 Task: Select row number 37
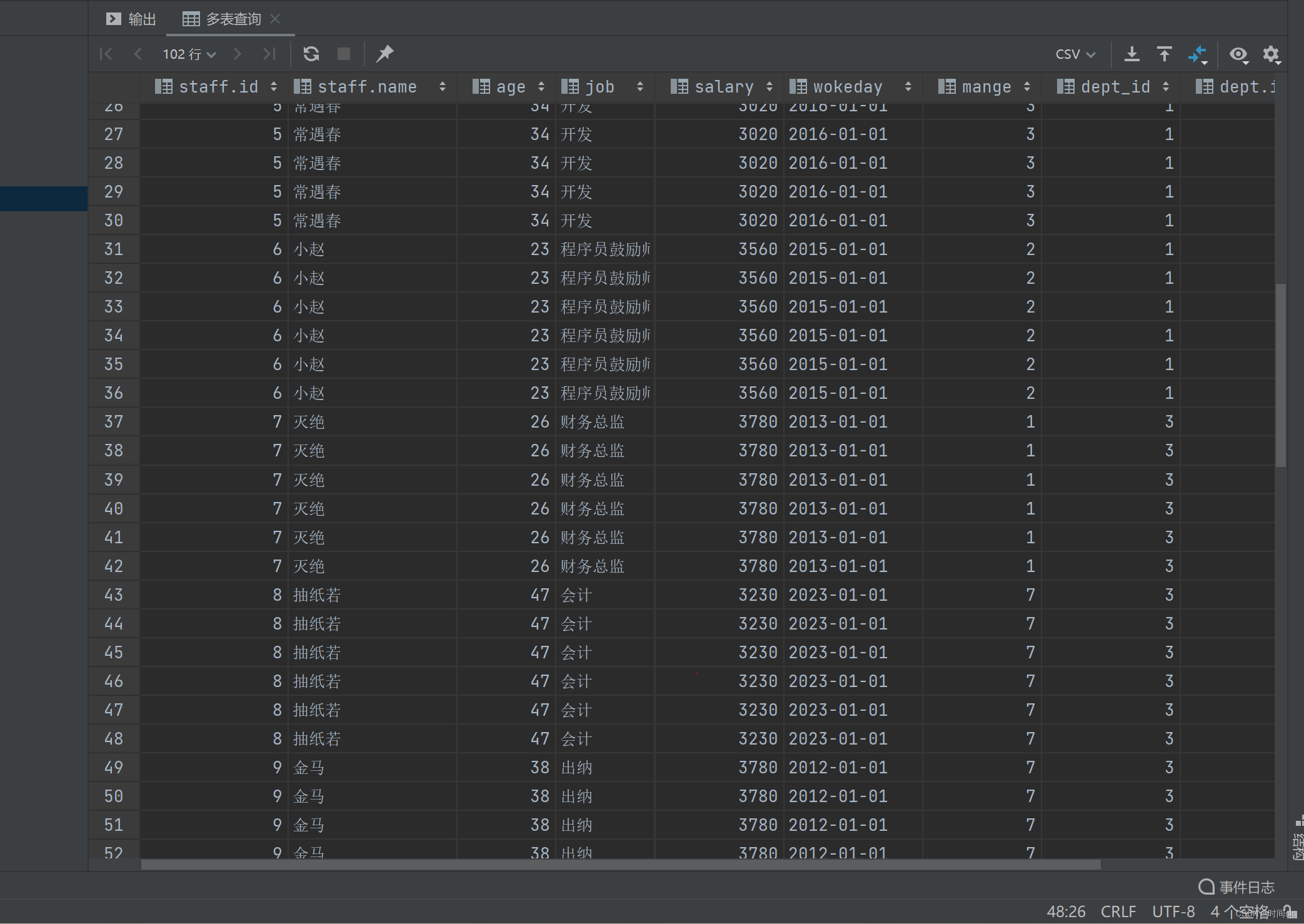(114, 422)
